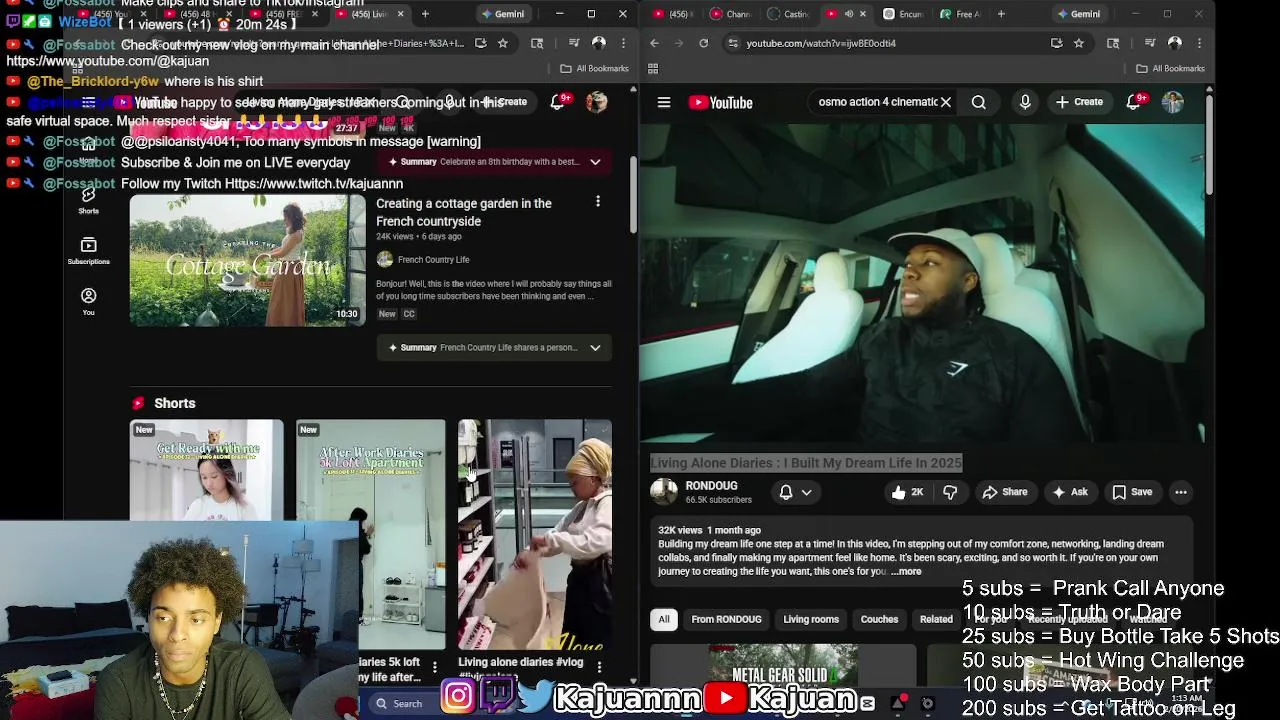Click the Create button in the right window
Viewport: 1280px width, 720px height.
[1078, 102]
